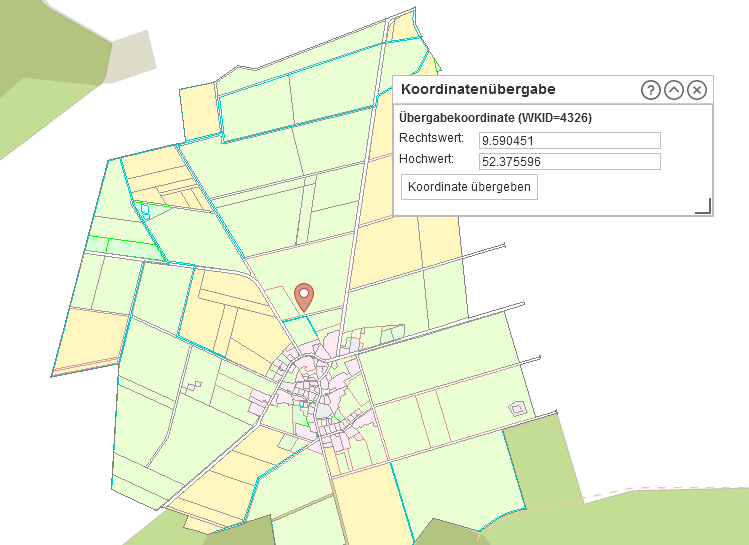749x545 pixels.
Task: Collapse the Koordinatenübergabe panel
Action: [674, 90]
